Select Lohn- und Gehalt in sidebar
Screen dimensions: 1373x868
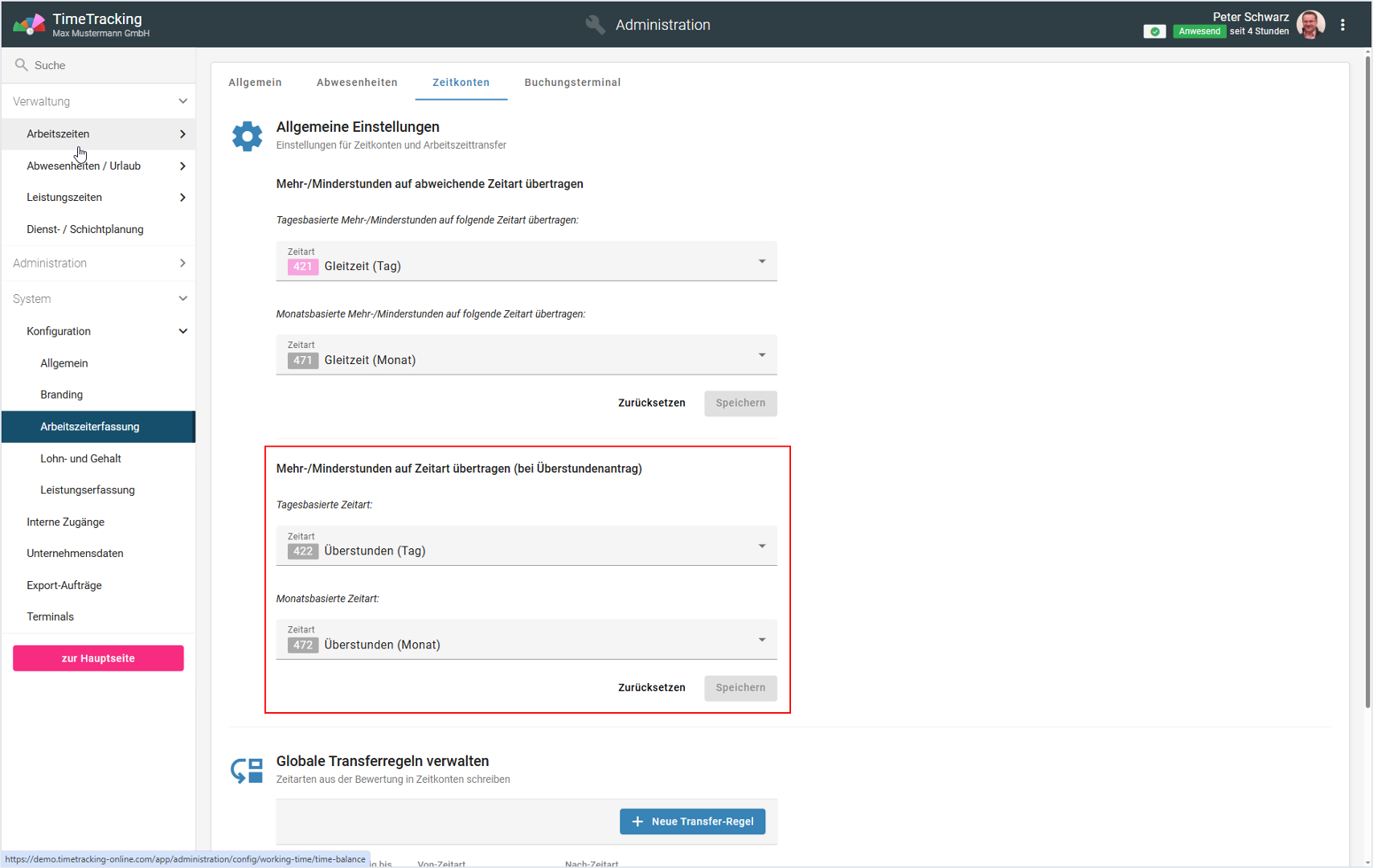80,458
